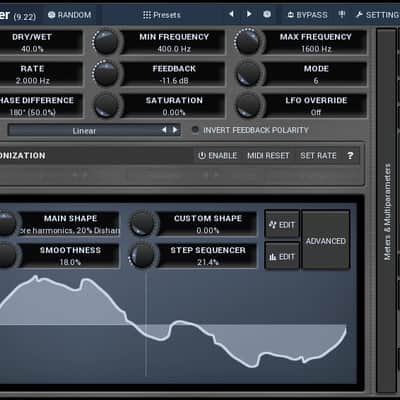
Task: Open the Presets menu
Action: pos(162,15)
